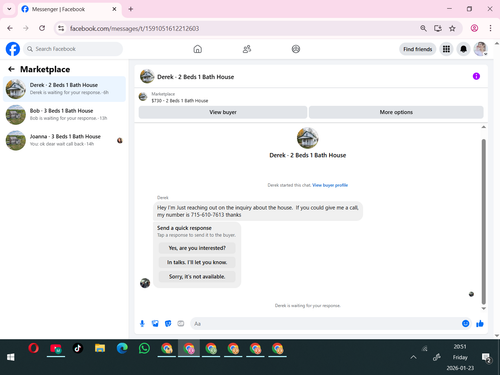
Task: Click the address bar URL
Action: [x=134, y=29]
